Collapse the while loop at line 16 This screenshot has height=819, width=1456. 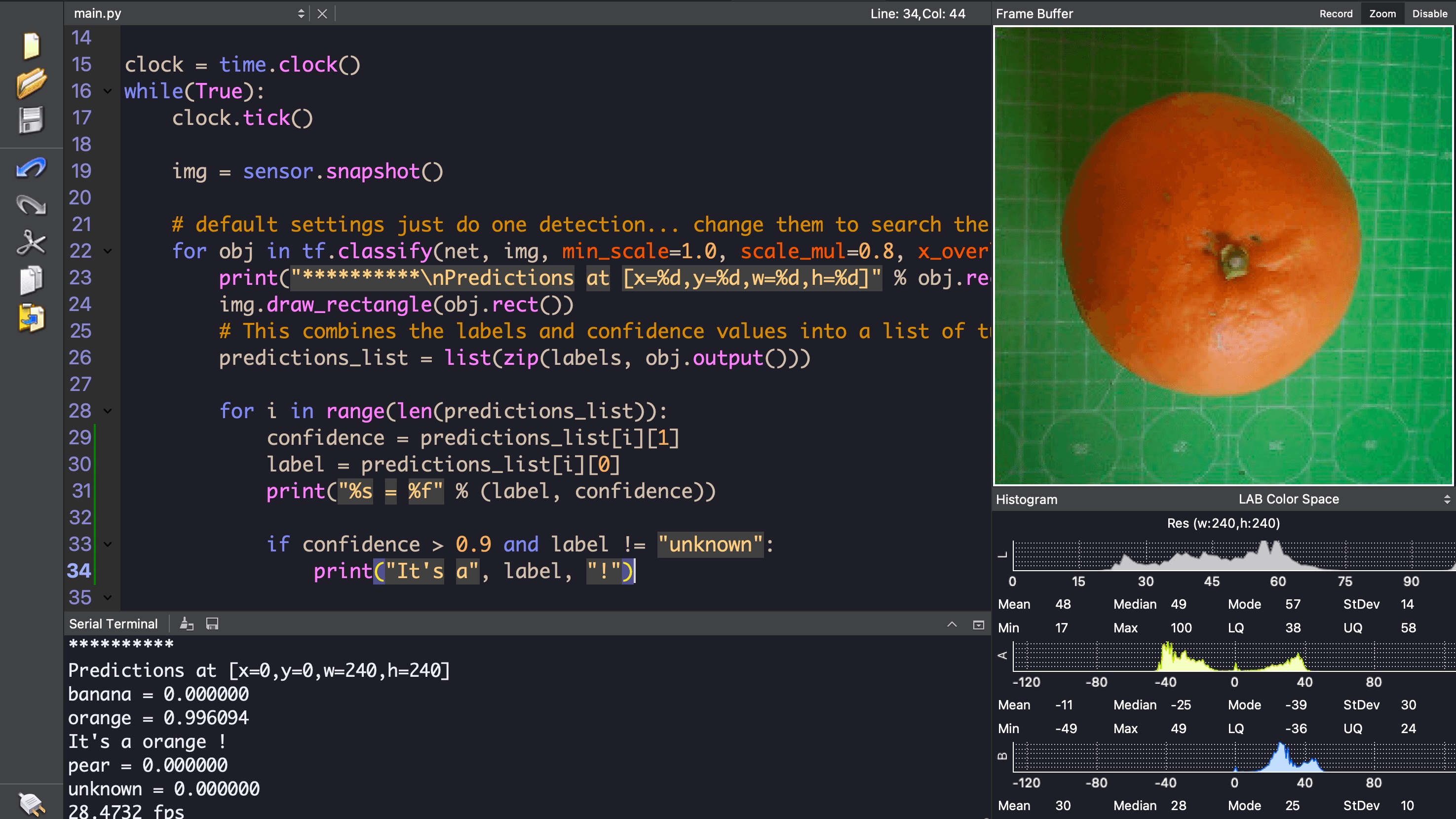[x=108, y=91]
